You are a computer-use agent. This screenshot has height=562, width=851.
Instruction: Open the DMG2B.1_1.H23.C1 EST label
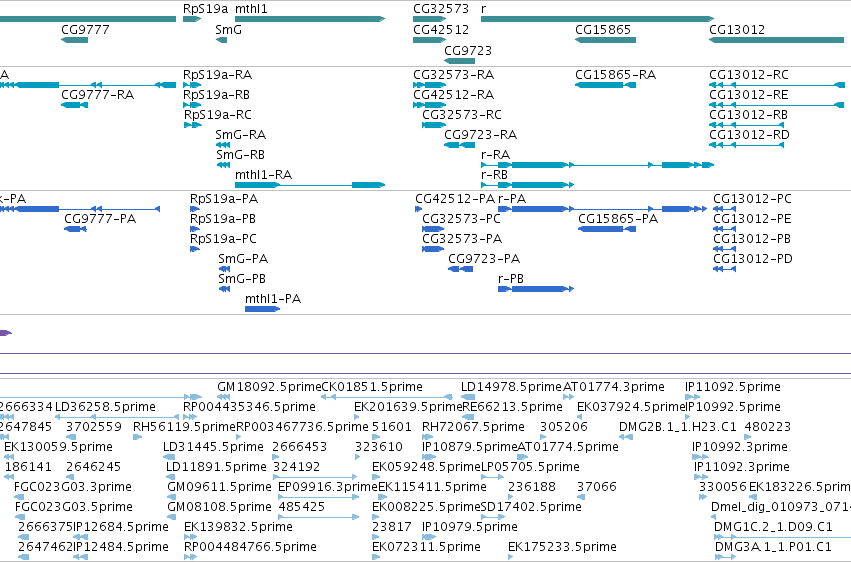[x=678, y=427]
